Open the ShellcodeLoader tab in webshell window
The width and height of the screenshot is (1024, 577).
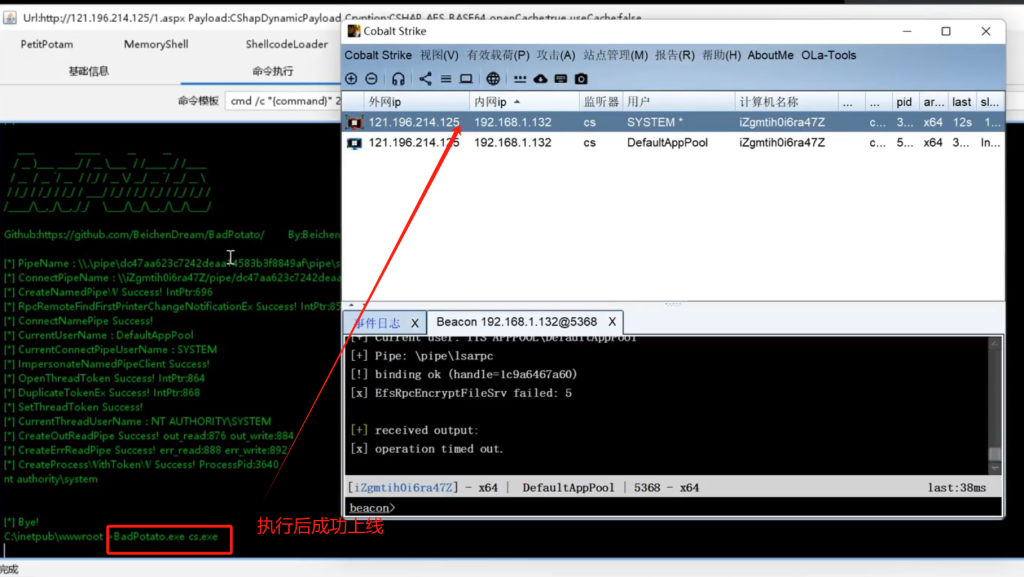coord(287,44)
